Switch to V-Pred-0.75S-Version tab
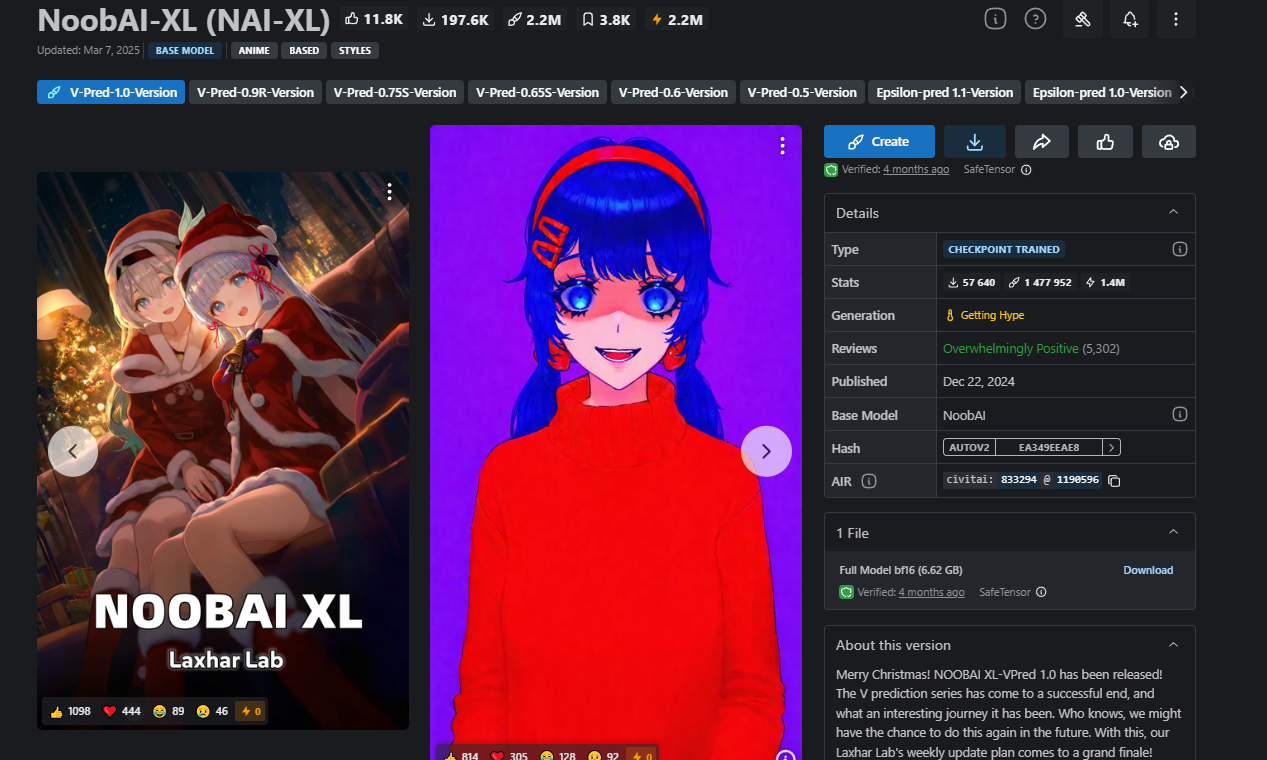This screenshot has width=1267, height=760. (x=395, y=92)
